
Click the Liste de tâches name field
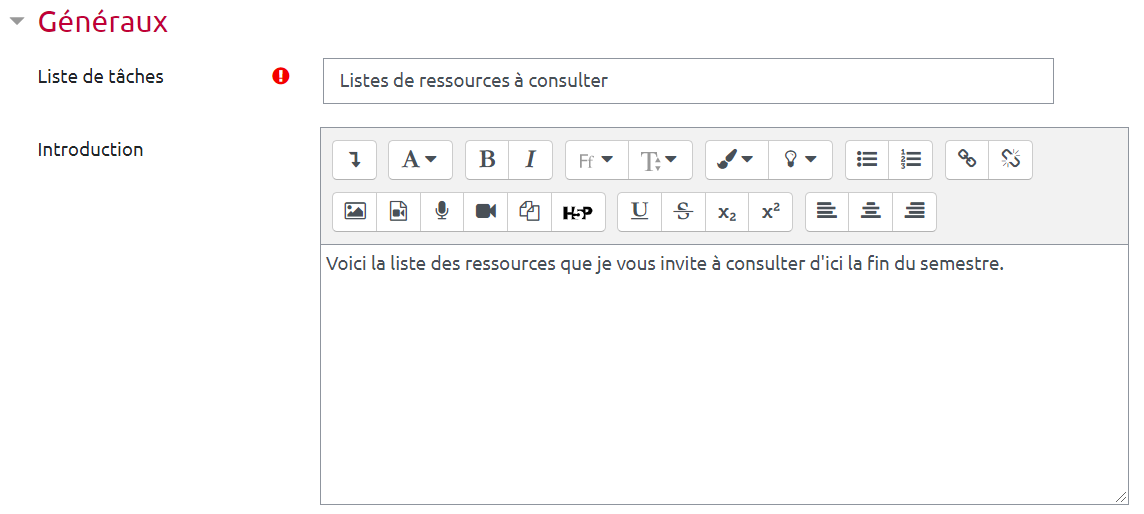tap(688, 81)
